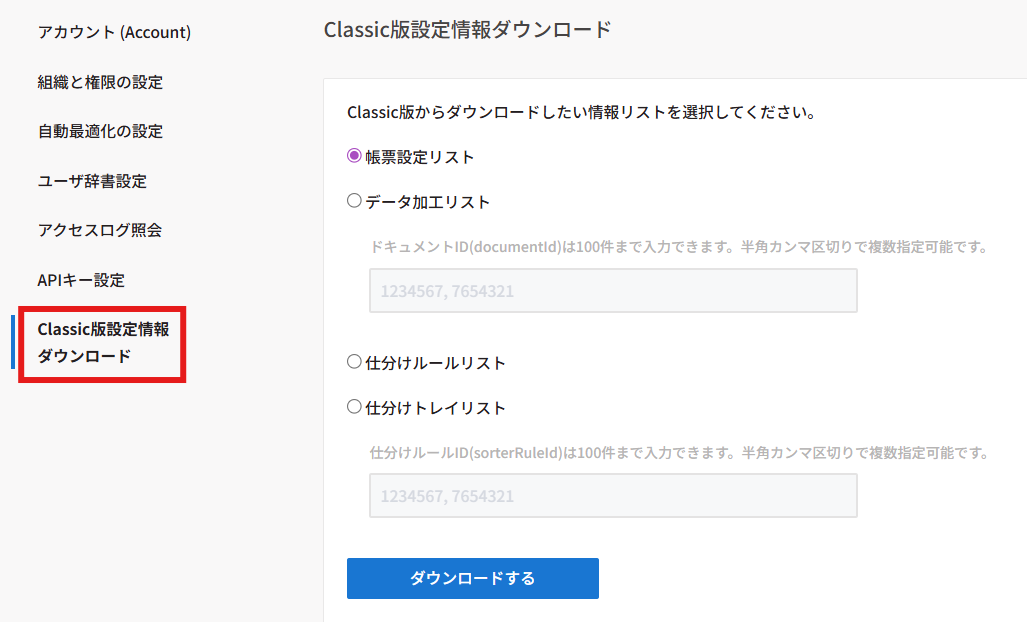Click the Classic版設定情報ダウンロード page heading

coord(467,30)
